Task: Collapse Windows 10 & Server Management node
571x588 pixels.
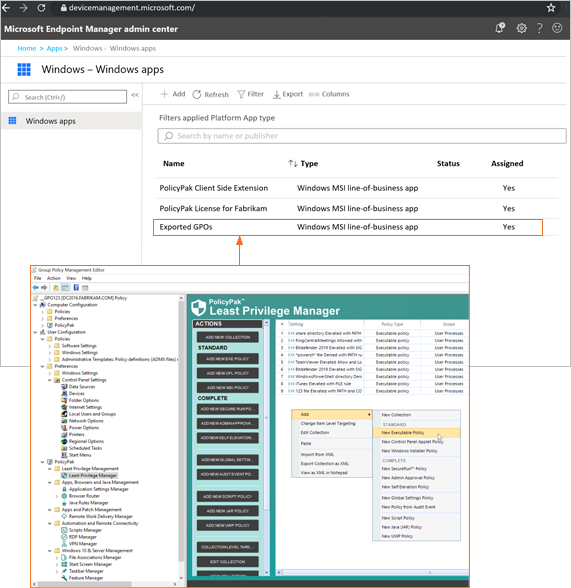Action: click(49, 551)
